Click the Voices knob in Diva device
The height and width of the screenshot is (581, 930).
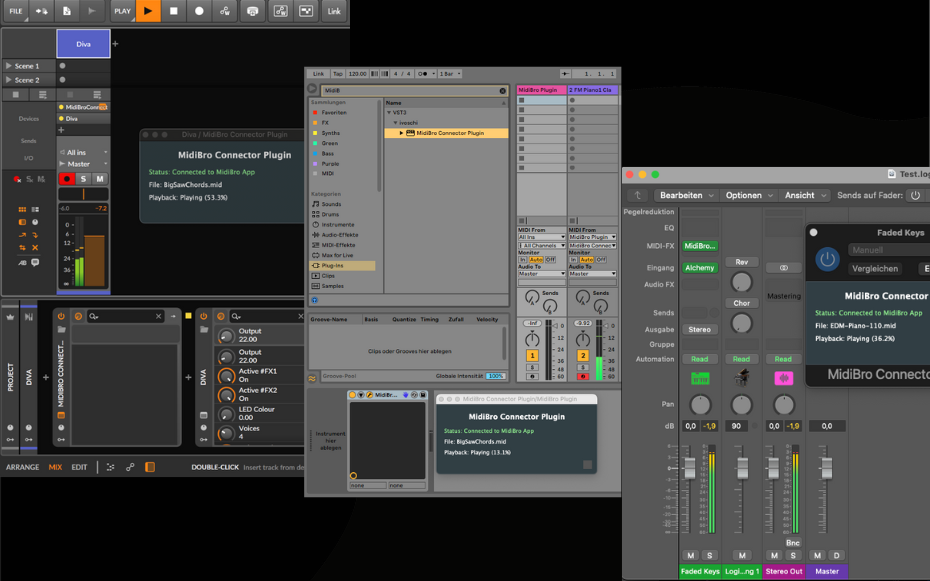(x=226, y=433)
